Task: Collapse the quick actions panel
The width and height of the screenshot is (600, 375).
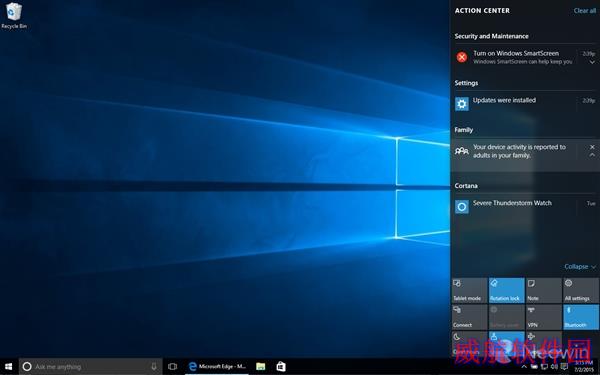Action: (580, 266)
